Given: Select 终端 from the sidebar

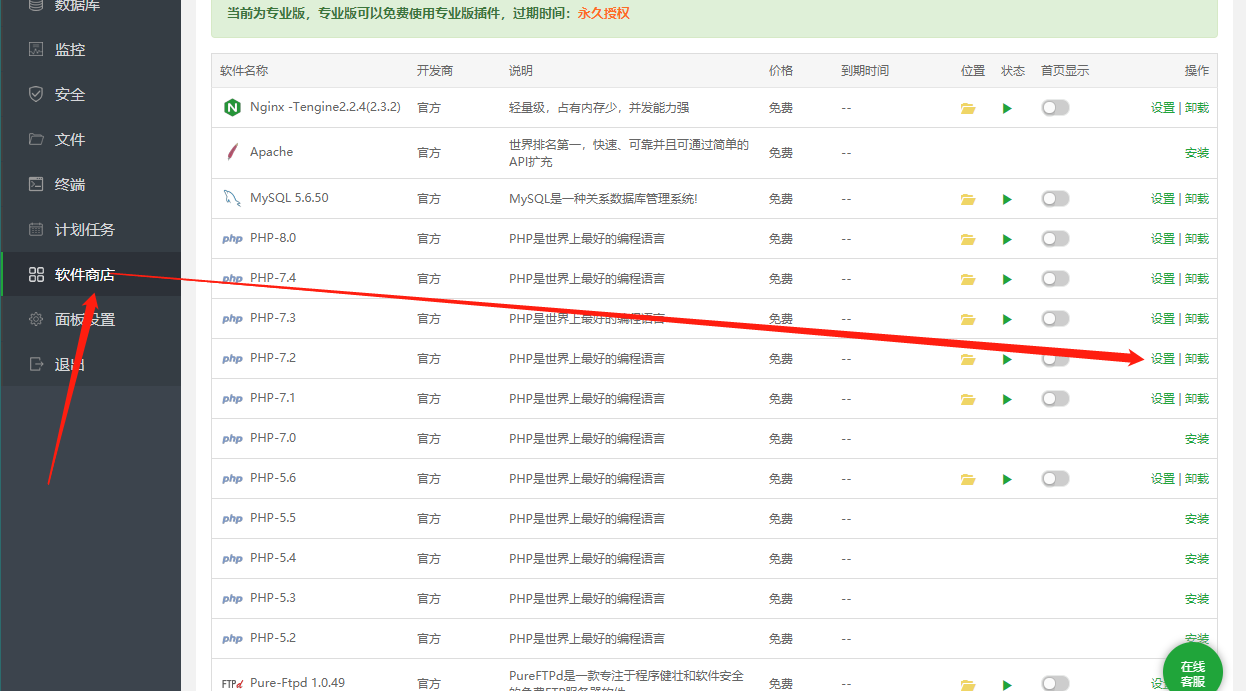Looking at the screenshot, I should (x=69, y=185).
